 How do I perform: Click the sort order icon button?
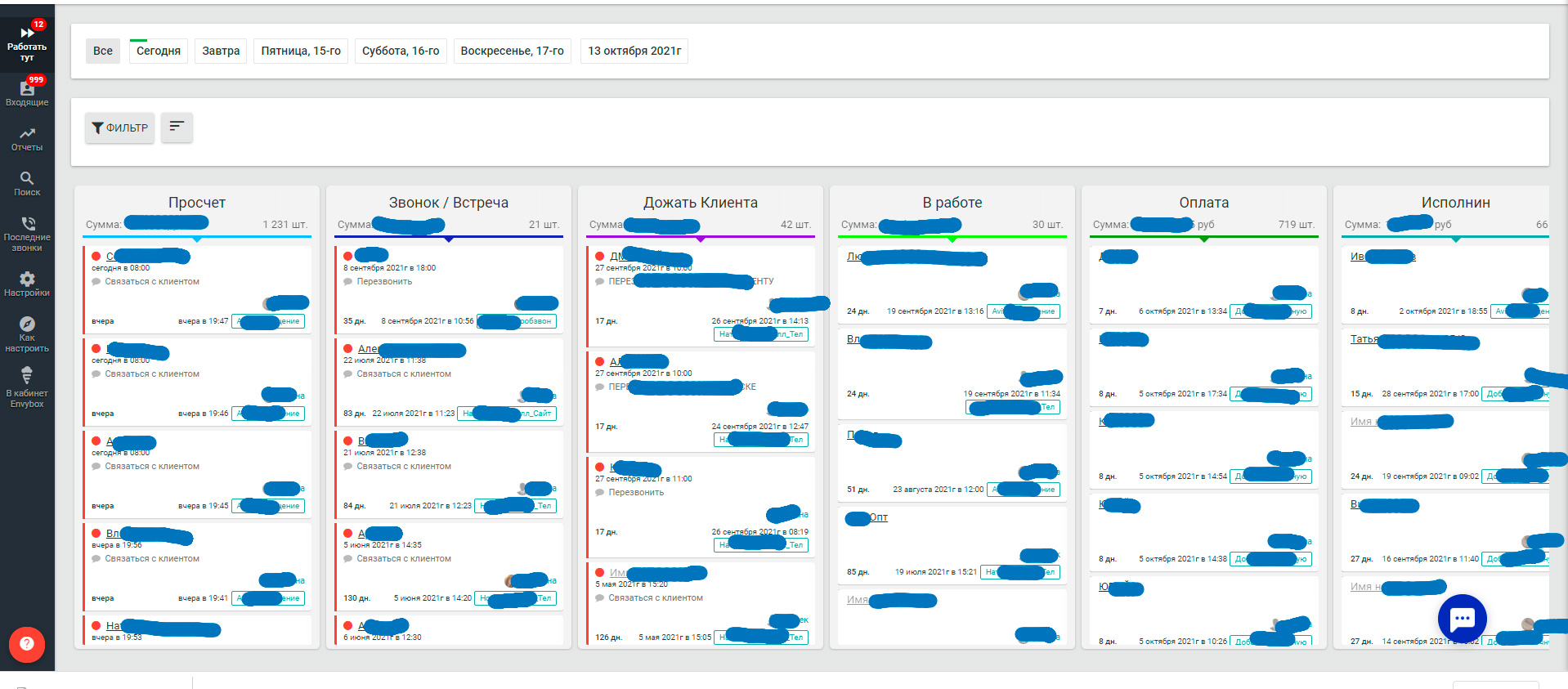pos(177,127)
